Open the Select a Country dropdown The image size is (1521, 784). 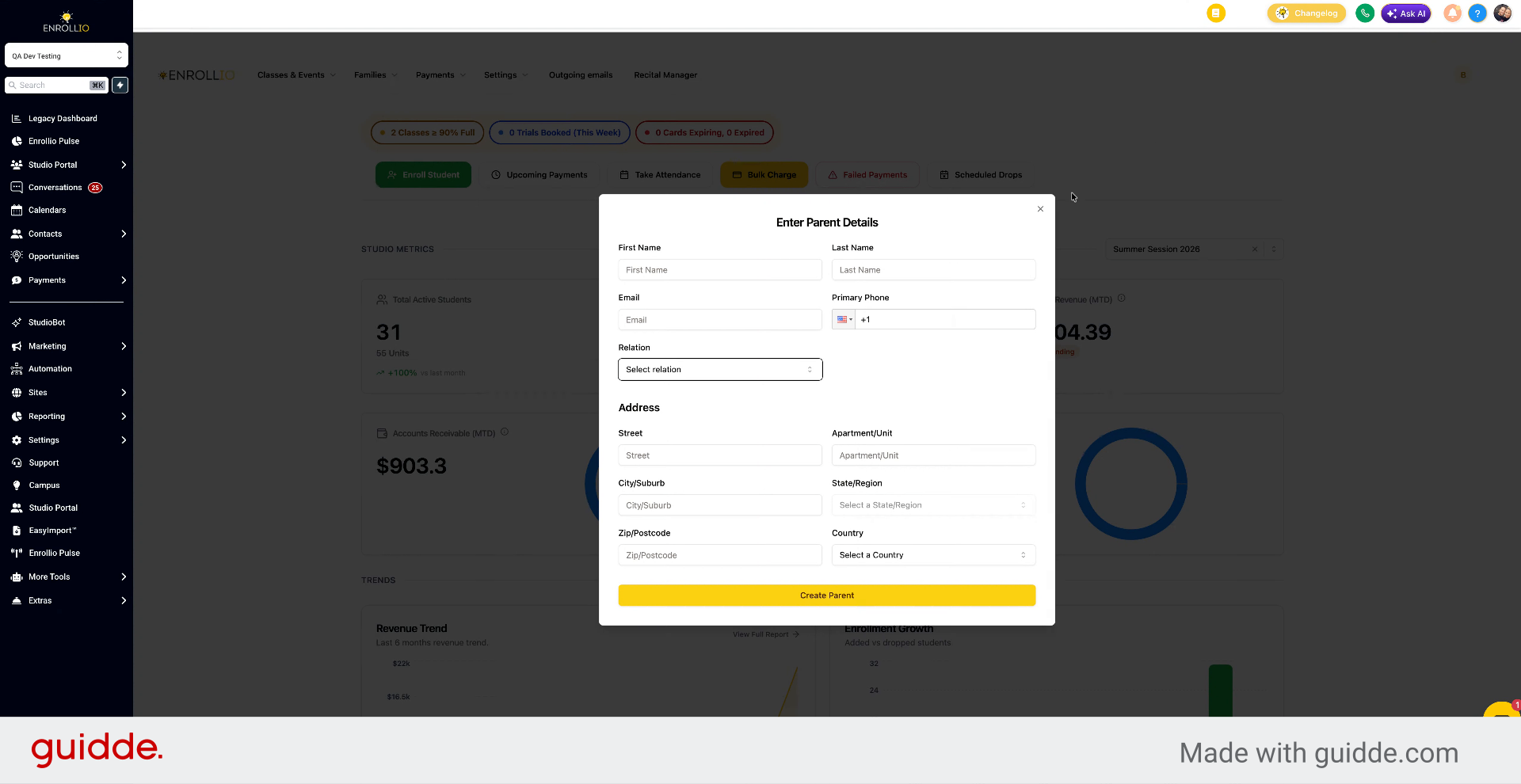click(933, 555)
